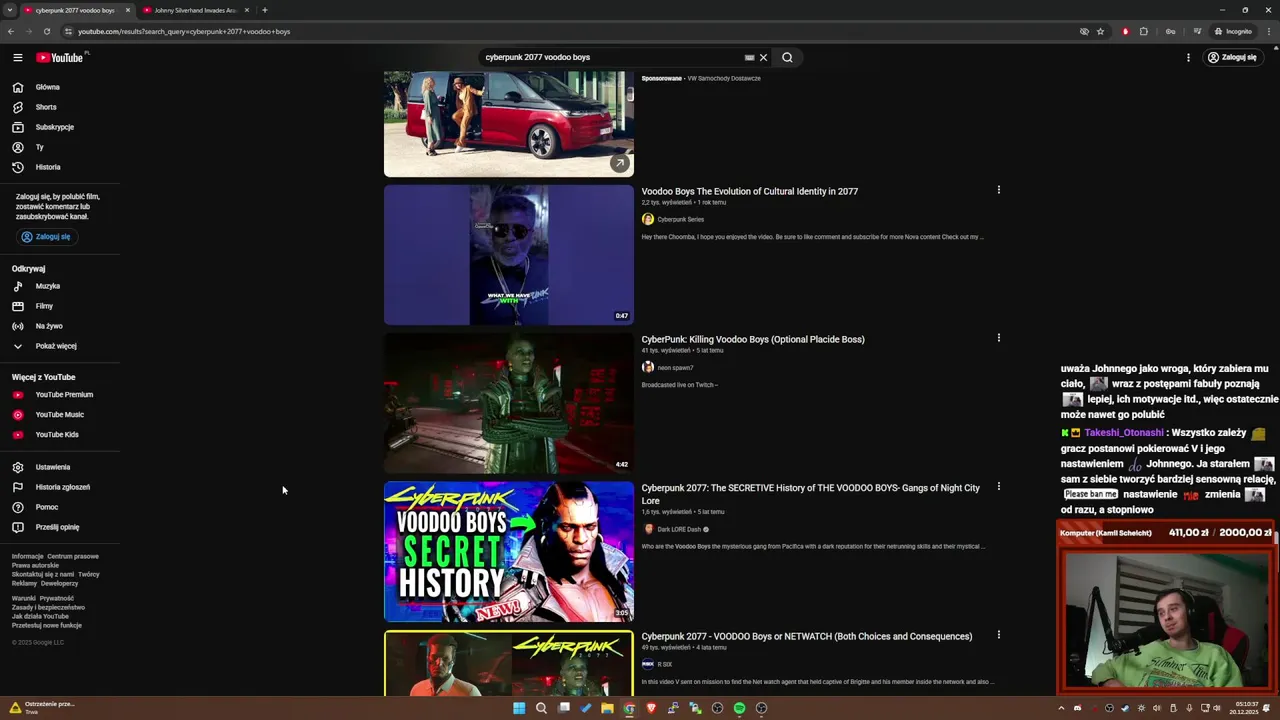Open Windows Start menu
The image size is (1280, 720).
(x=519, y=708)
